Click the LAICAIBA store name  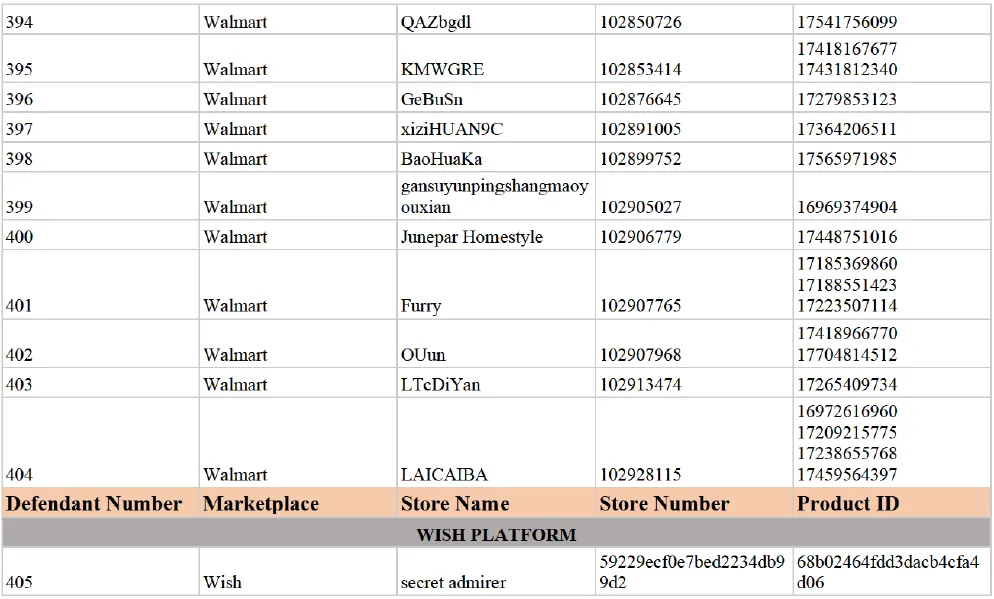coord(444,475)
